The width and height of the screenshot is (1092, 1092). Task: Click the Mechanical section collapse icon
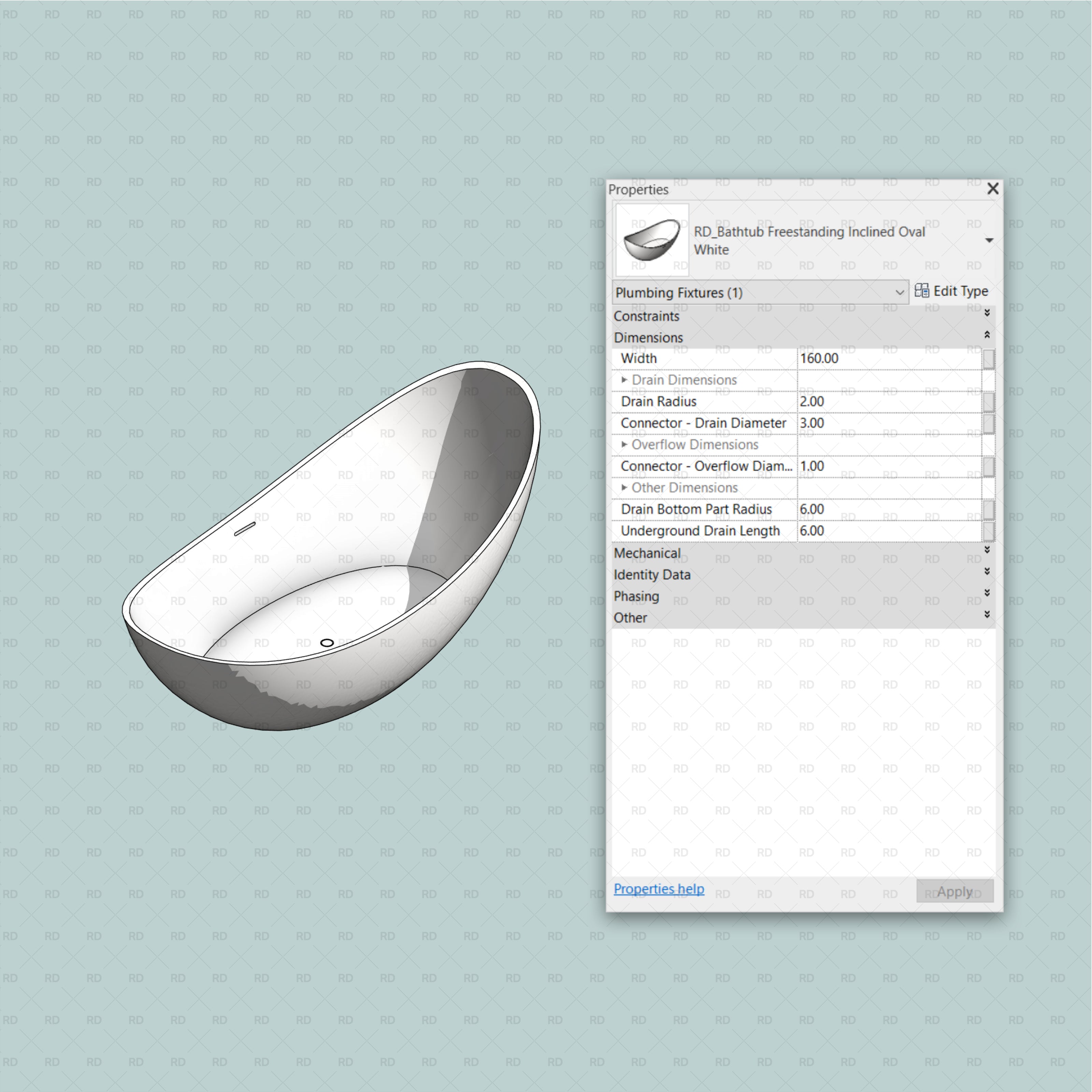(x=985, y=553)
